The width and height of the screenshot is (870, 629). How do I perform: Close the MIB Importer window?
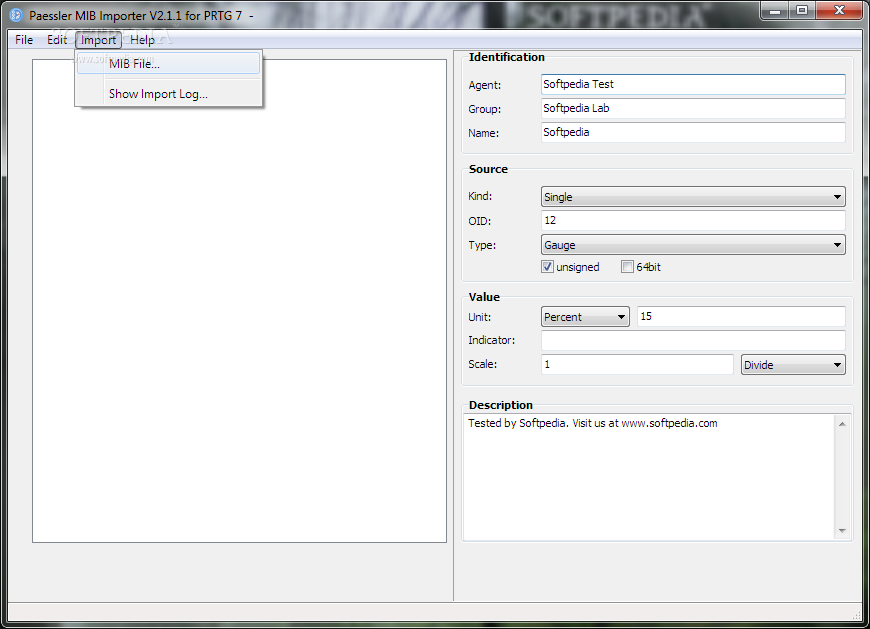tap(838, 11)
